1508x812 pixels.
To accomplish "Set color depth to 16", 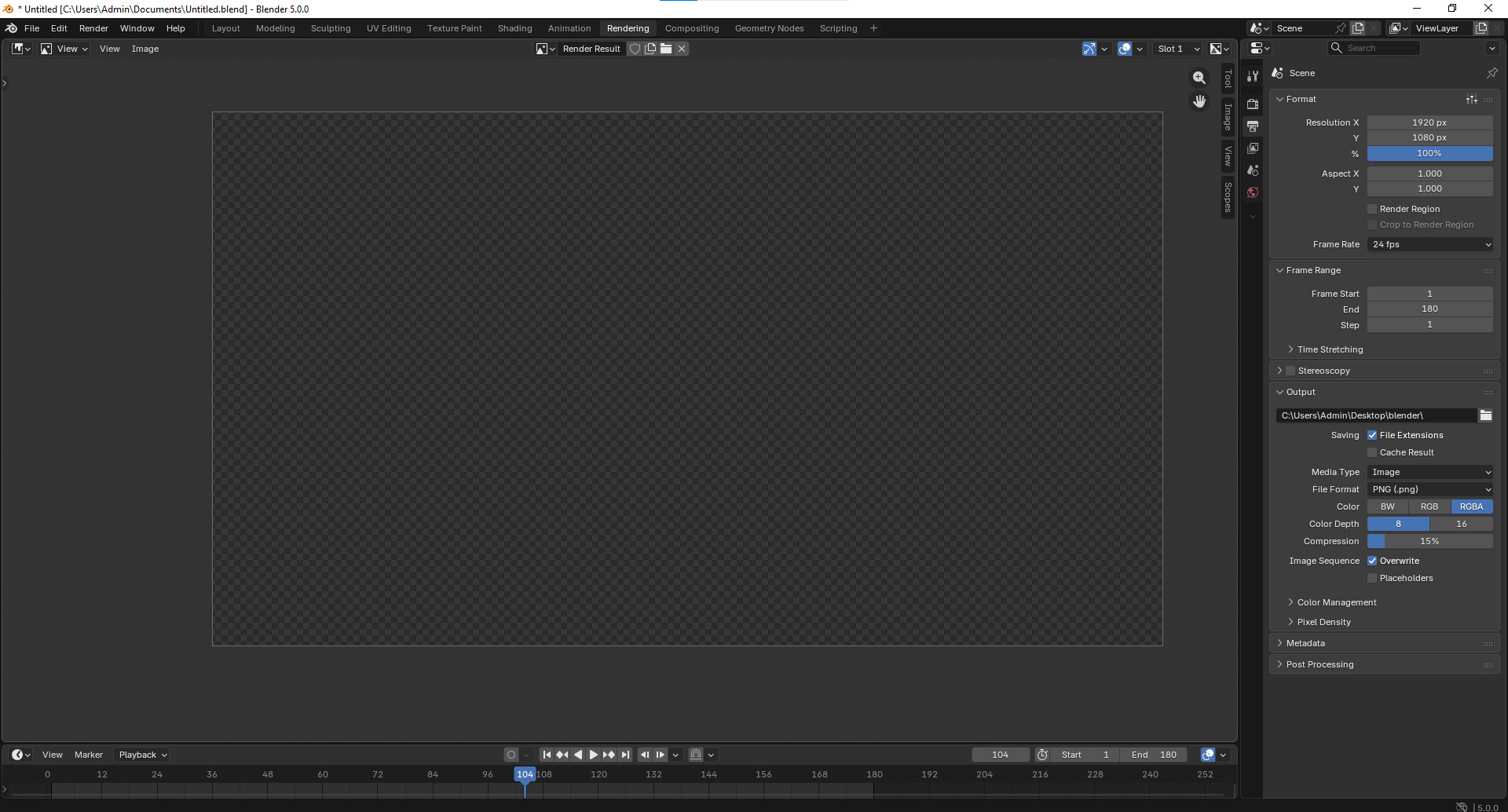I will [x=1462, y=524].
